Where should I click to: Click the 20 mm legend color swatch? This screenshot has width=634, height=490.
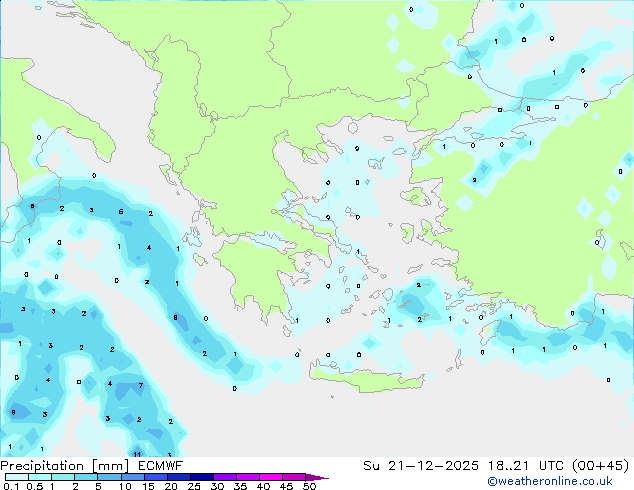pyautogui.click(x=179, y=477)
